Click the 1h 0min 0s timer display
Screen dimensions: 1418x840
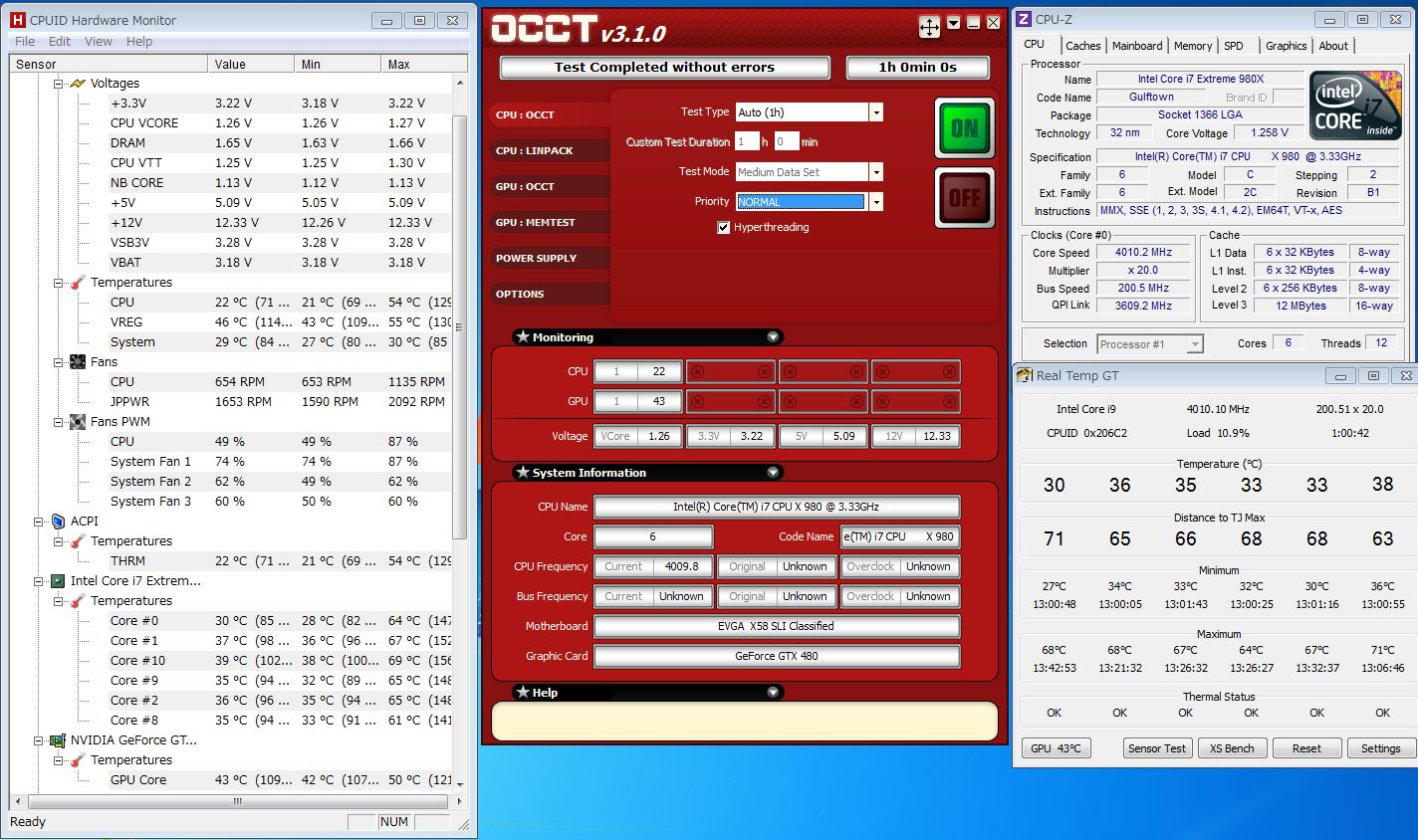click(917, 68)
